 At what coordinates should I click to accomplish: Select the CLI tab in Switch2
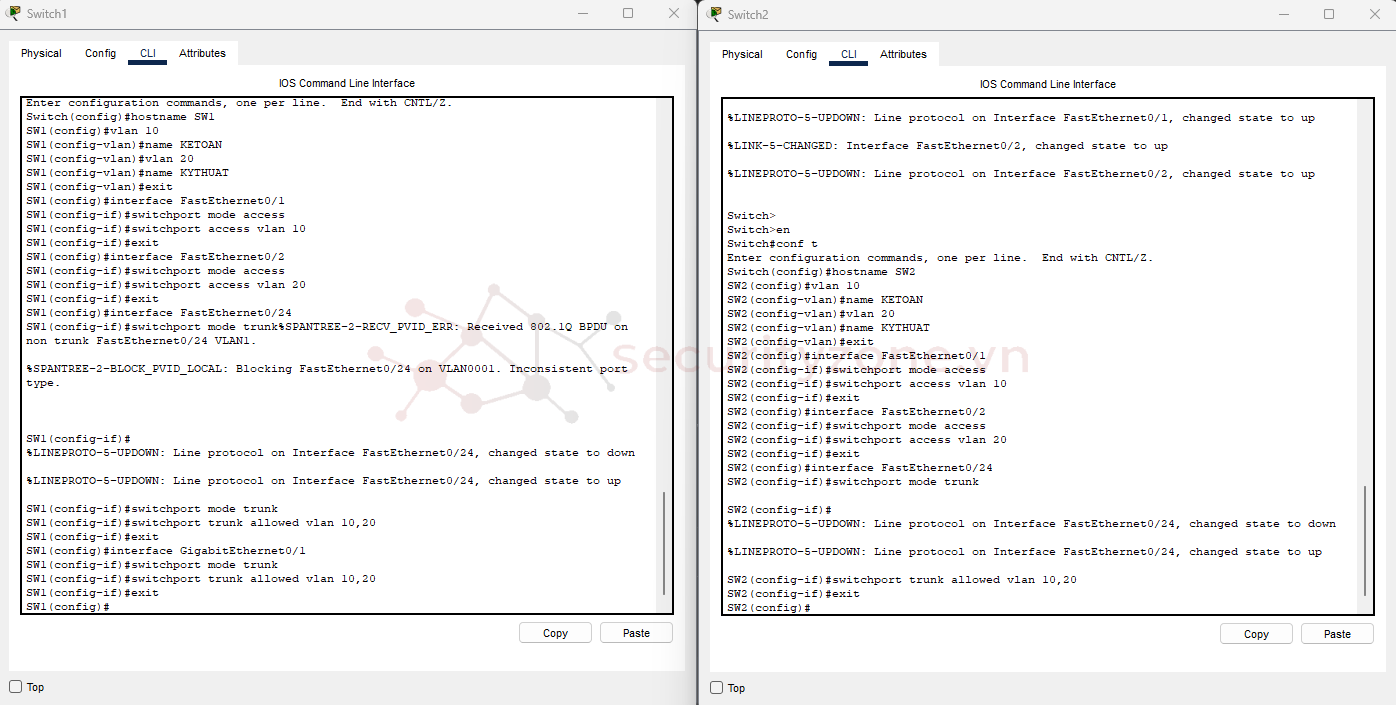point(849,54)
